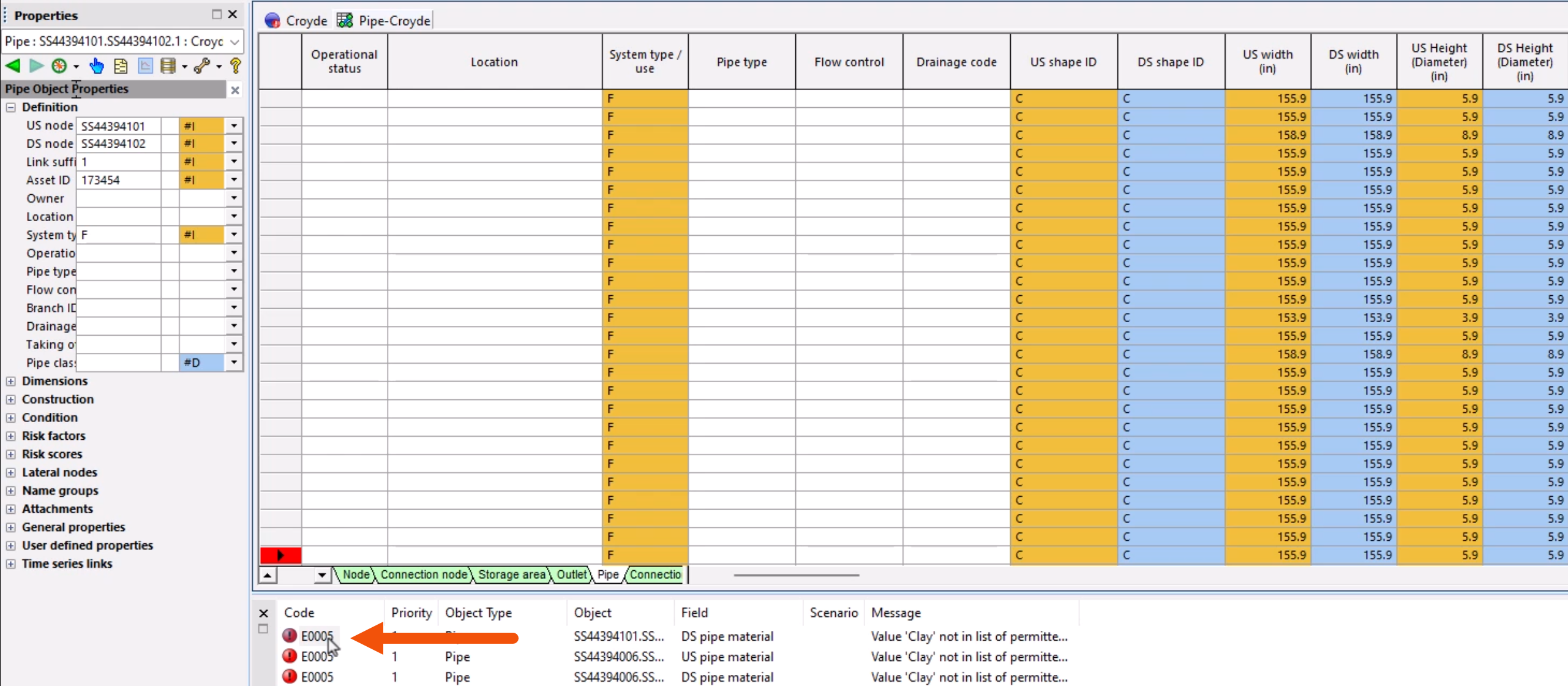Close the error message panel
Viewport: 1568px width, 686px height.
[263, 613]
